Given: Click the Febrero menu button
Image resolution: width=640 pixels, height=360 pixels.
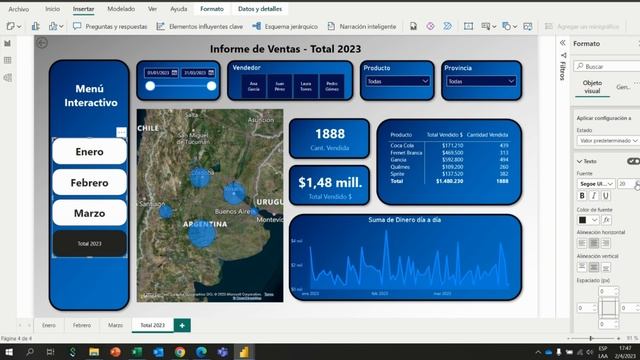Looking at the screenshot, I should (x=89, y=182).
